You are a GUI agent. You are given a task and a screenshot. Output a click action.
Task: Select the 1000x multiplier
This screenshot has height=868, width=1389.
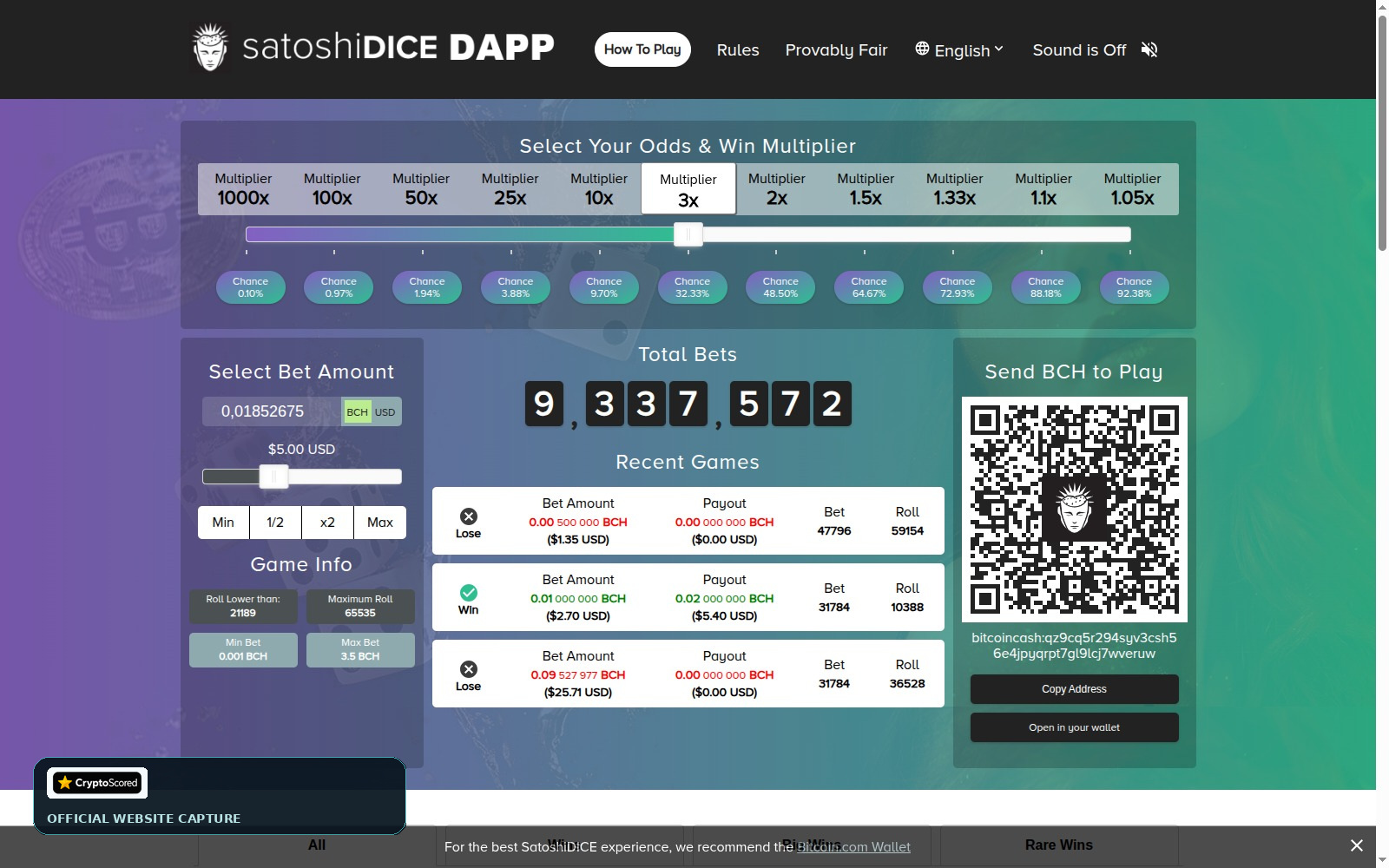coord(243,189)
